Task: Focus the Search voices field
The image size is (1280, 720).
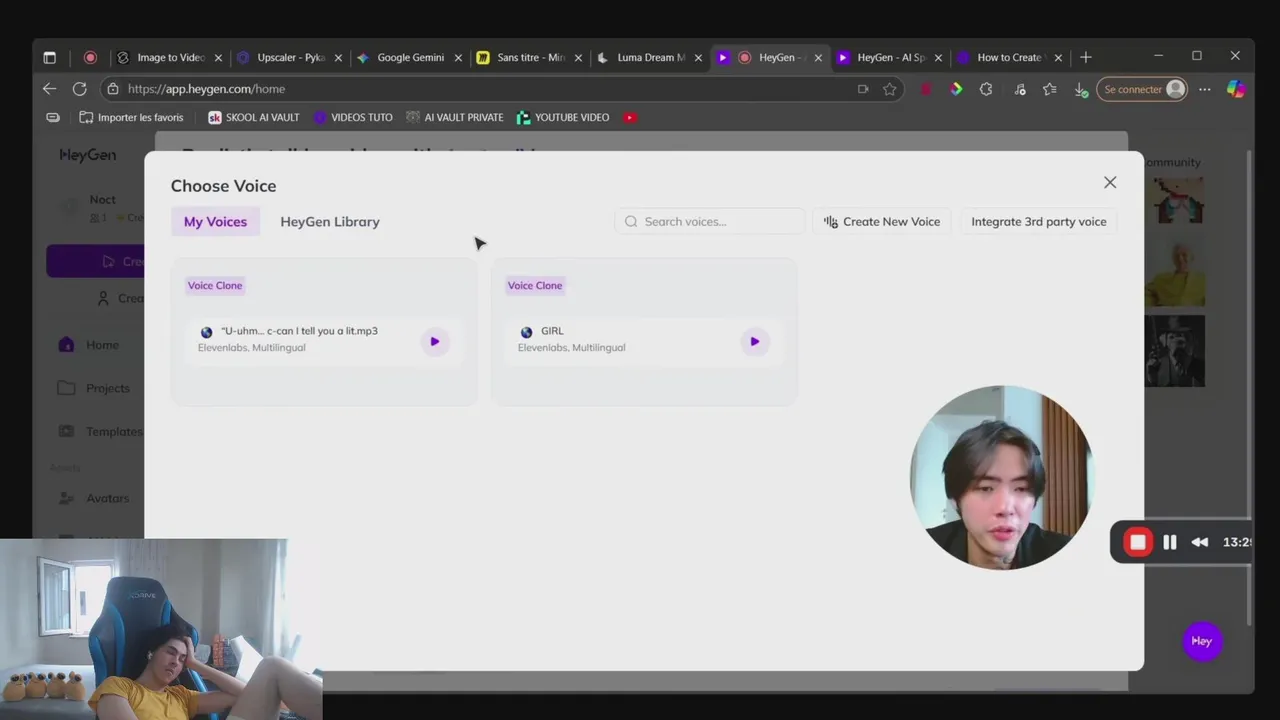Action: (709, 222)
